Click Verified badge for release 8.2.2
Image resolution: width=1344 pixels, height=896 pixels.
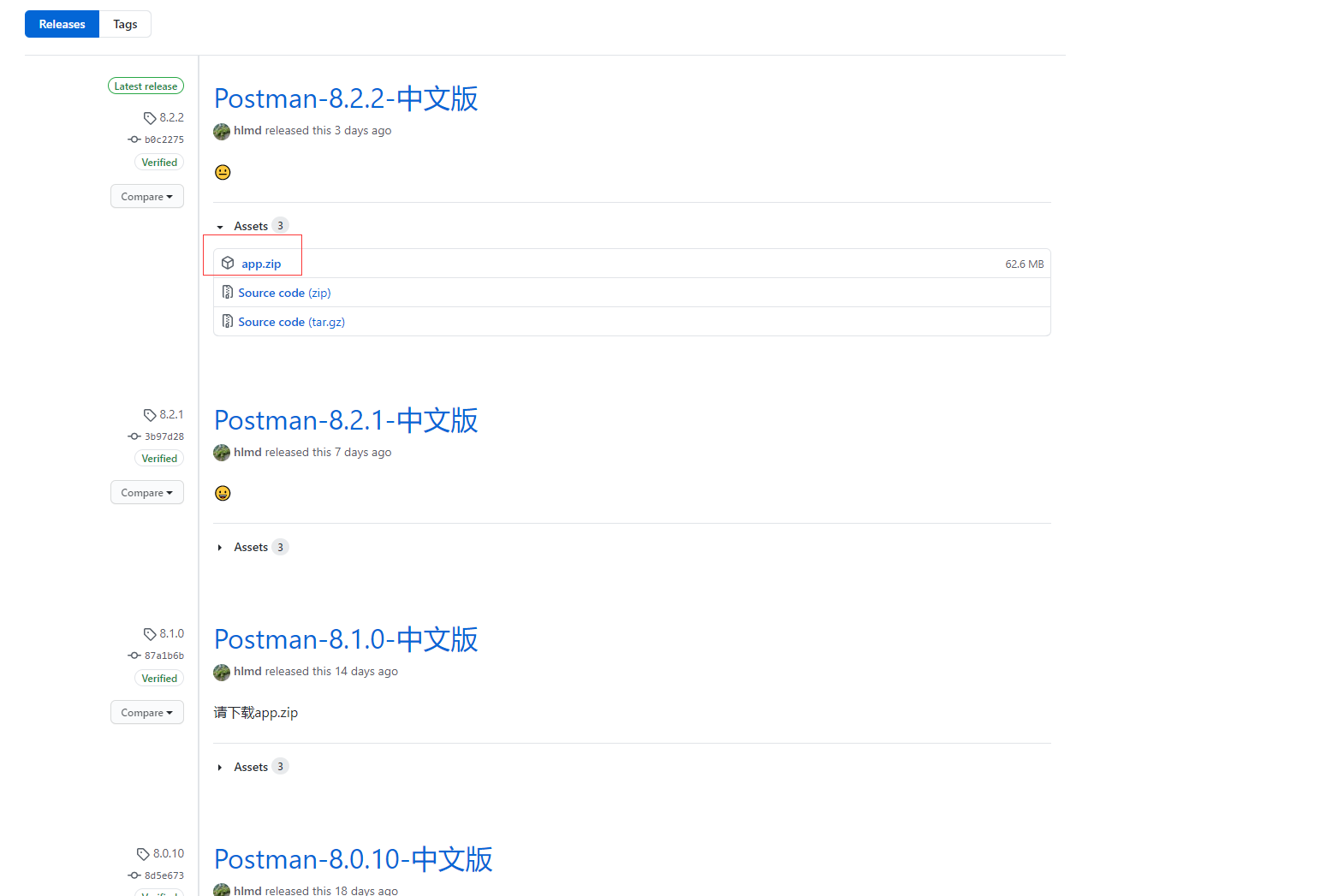pos(159,163)
